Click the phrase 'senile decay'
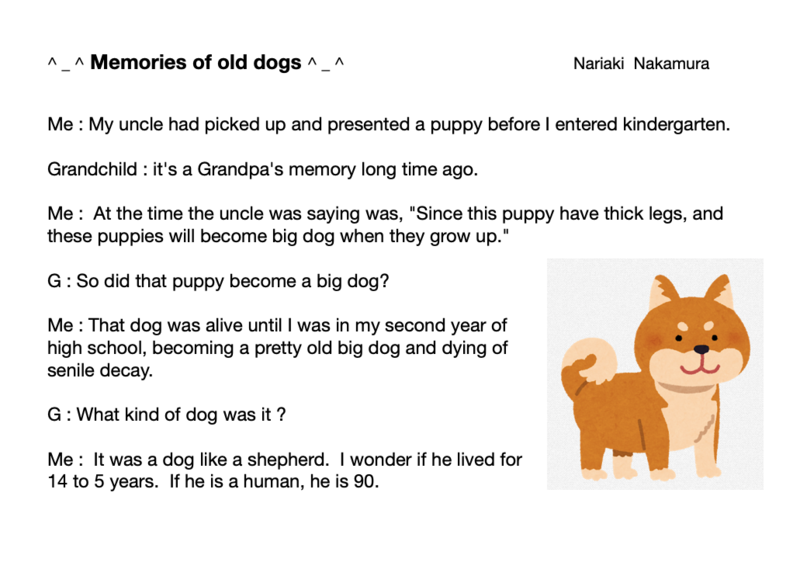 tap(100, 370)
